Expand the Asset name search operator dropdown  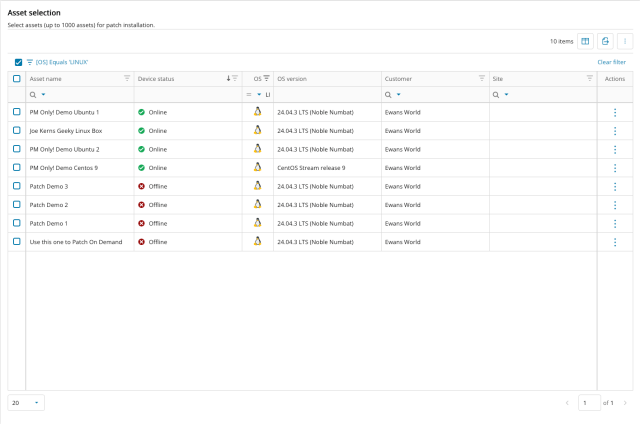(38, 94)
